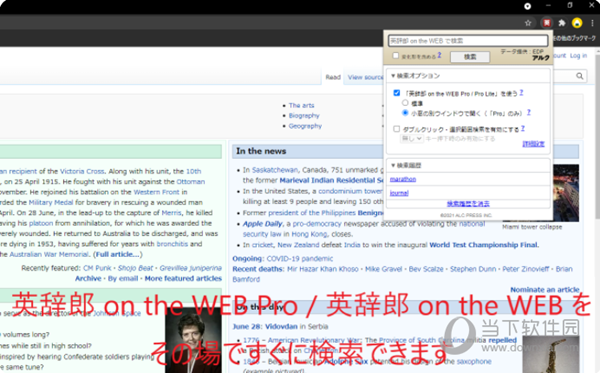Click the By email link
The width and height of the screenshot is (600, 373).
[123, 278]
